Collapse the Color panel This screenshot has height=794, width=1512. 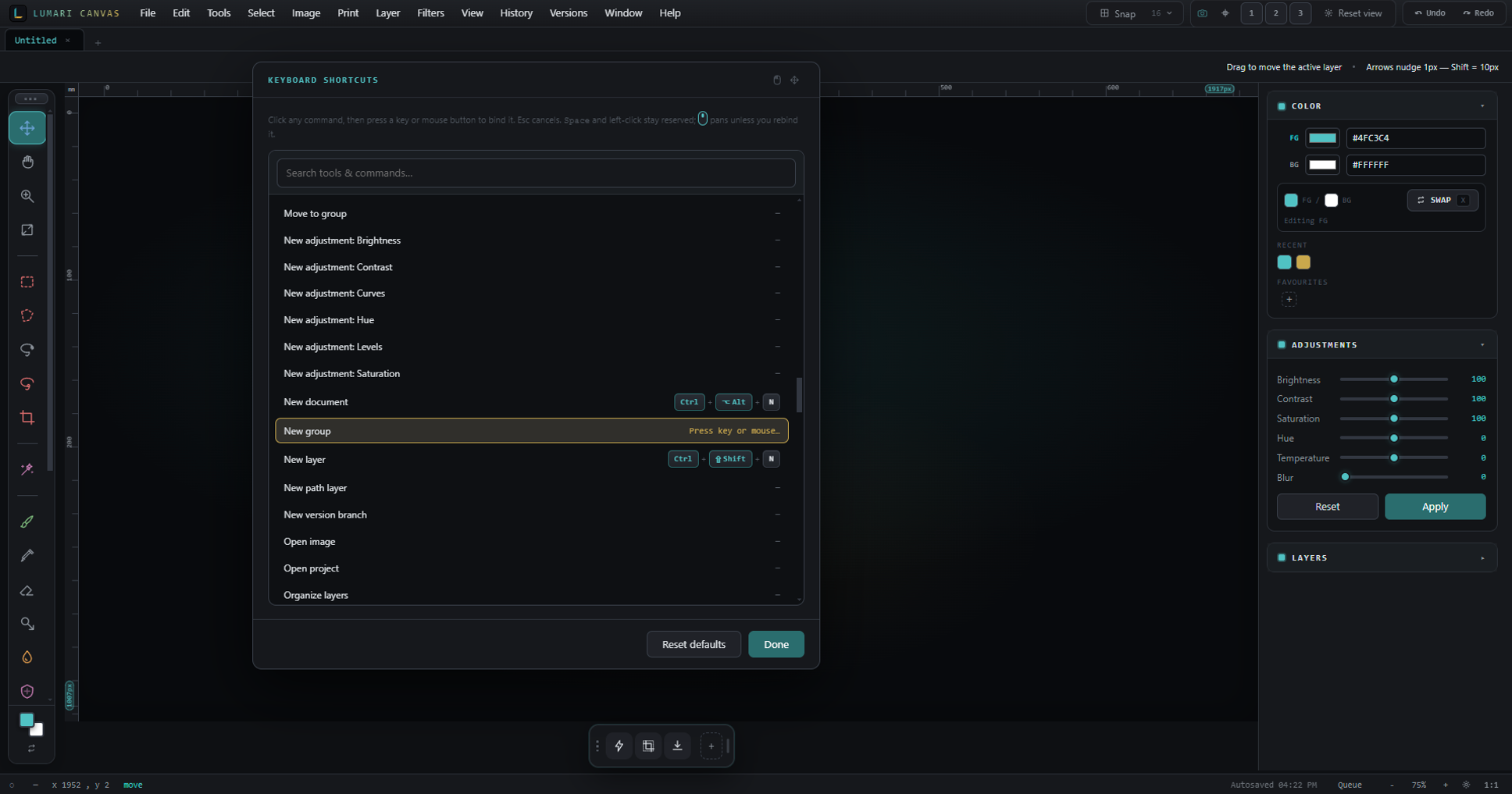(1482, 106)
